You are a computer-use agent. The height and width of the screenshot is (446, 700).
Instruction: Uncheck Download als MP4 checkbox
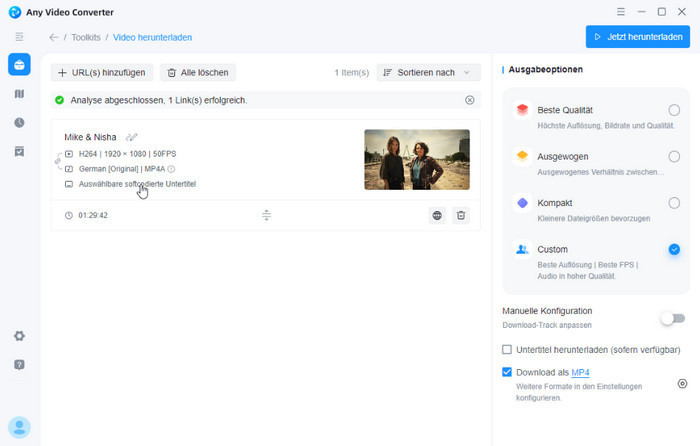pos(507,372)
